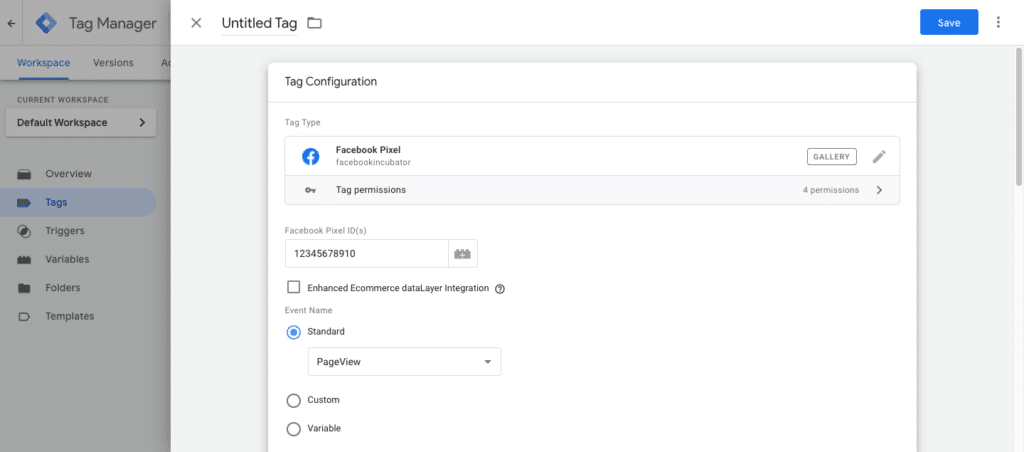Enable Enhanced Ecommerce dataLayer Integration checkbox
The width and height of the screenshot is (1024, 452).
pyautogui.click(x=294, y=287)
